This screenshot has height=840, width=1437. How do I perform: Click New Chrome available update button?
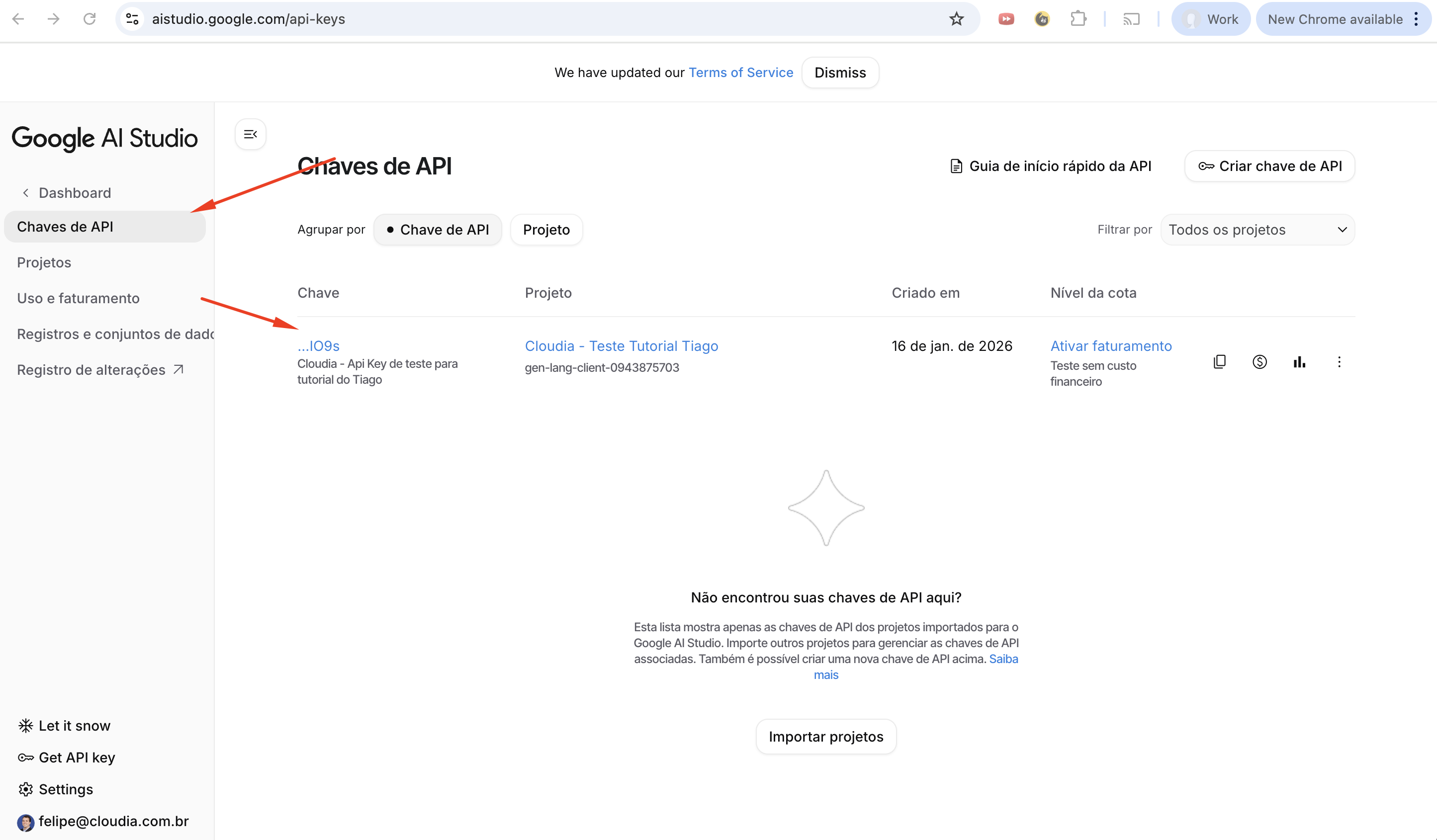[1335, 19]
